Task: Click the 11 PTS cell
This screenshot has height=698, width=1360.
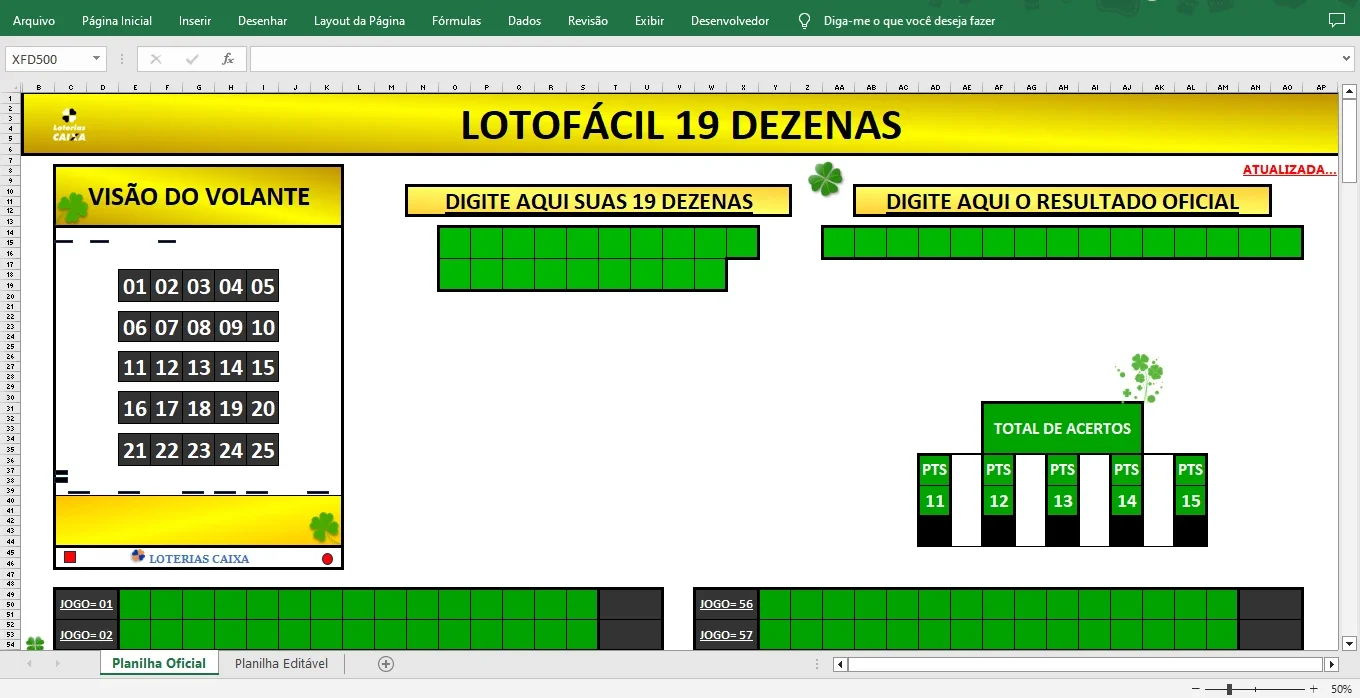Action: pyautogui.click(x=934, y=501)
